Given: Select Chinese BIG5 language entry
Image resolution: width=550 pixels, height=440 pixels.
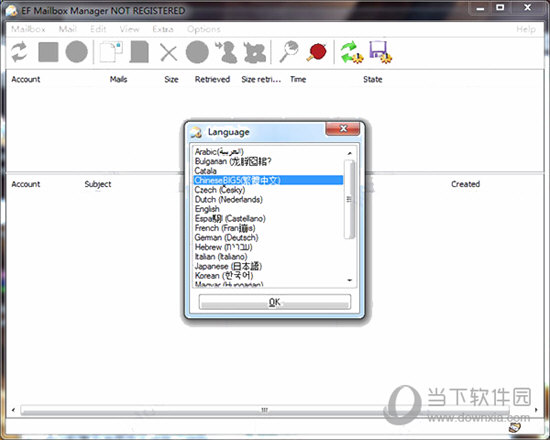Looking at the screenshot, I should (x=268, y=180).
